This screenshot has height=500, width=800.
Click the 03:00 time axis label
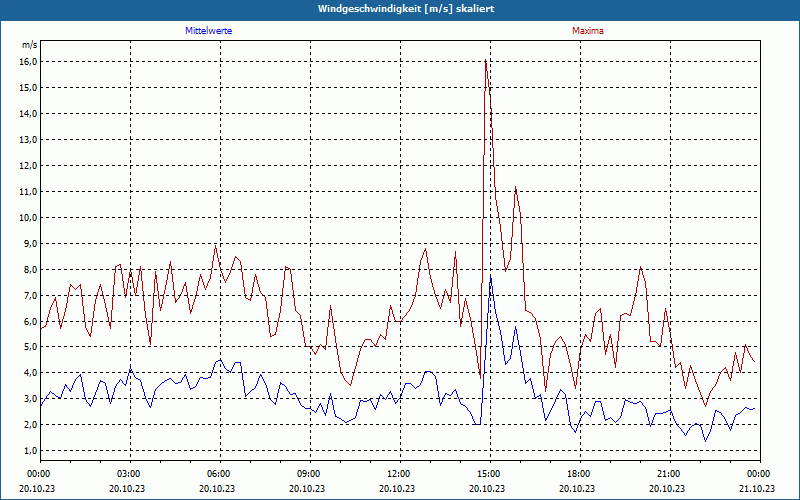[x=131, y=474]
